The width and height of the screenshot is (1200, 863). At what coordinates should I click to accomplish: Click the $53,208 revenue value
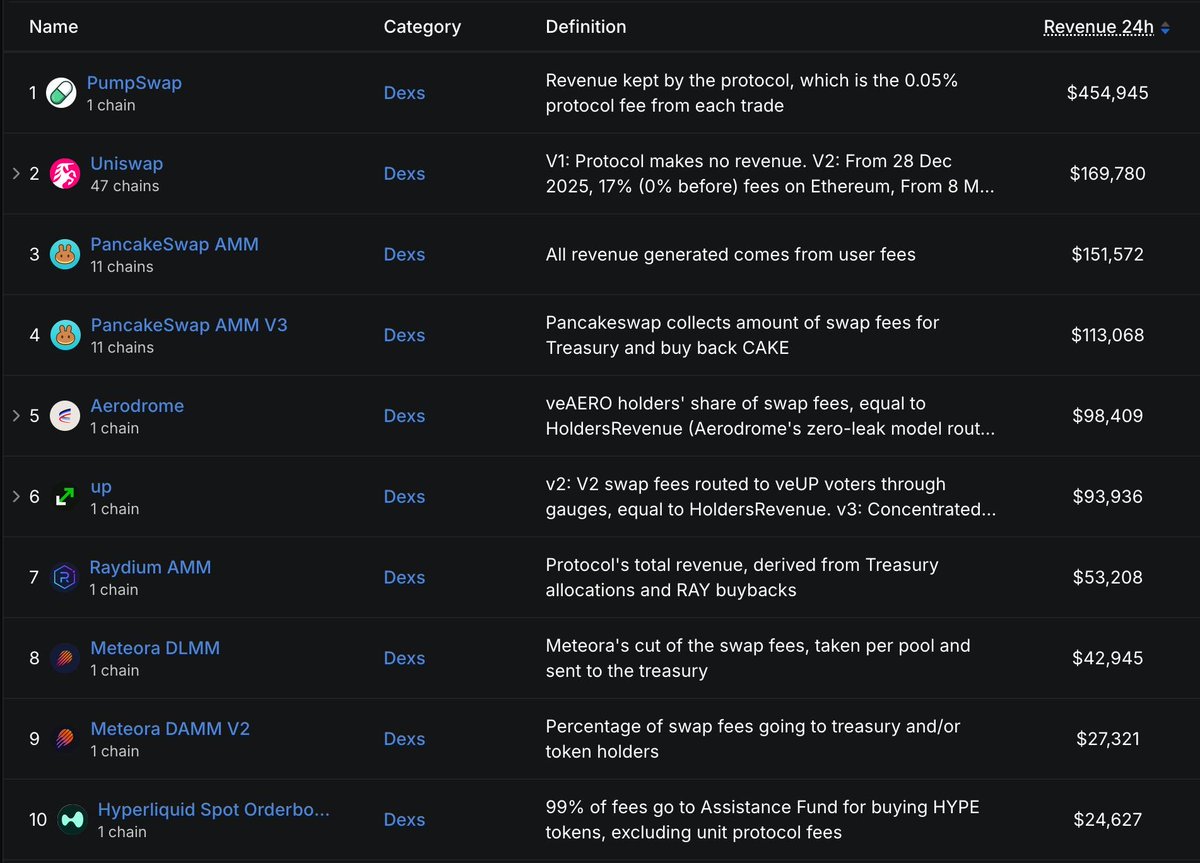pyautogui.click(x=1108, y=578)
